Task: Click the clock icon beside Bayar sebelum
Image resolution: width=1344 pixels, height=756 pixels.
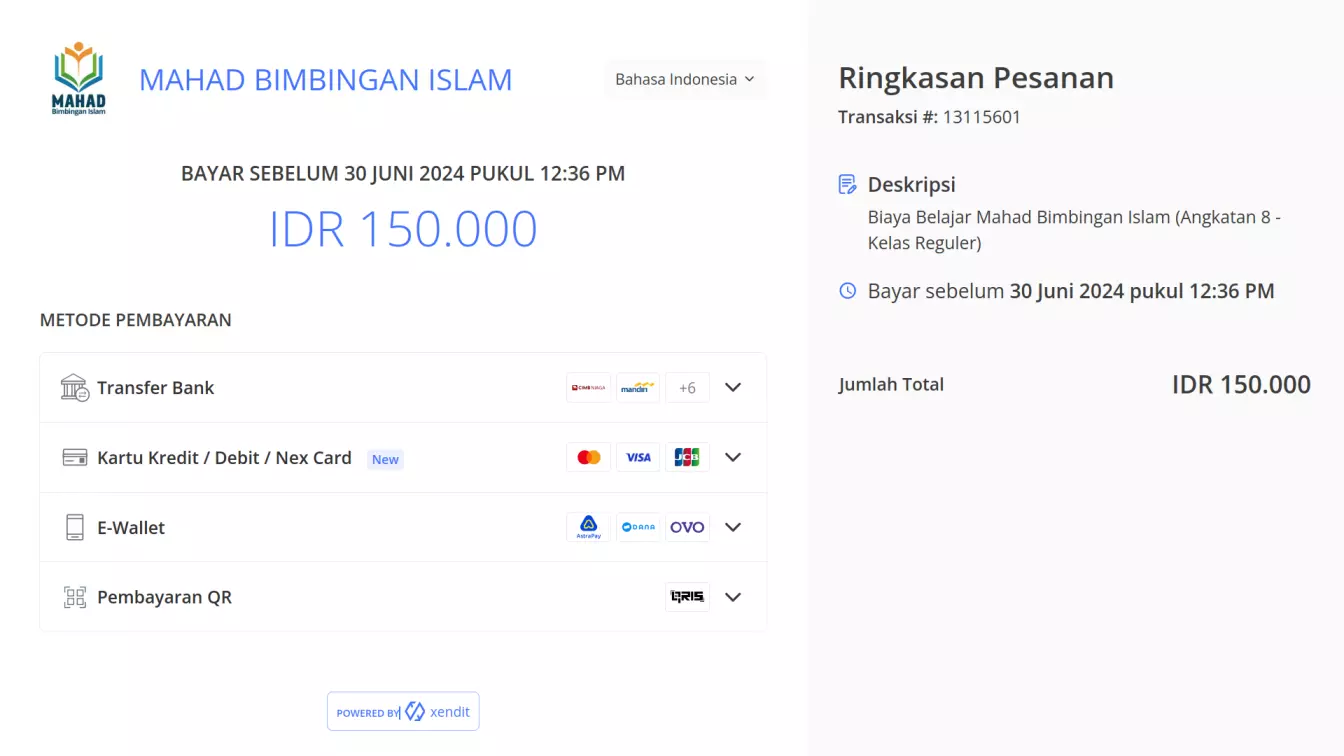Action: click(x=846, y=291)
